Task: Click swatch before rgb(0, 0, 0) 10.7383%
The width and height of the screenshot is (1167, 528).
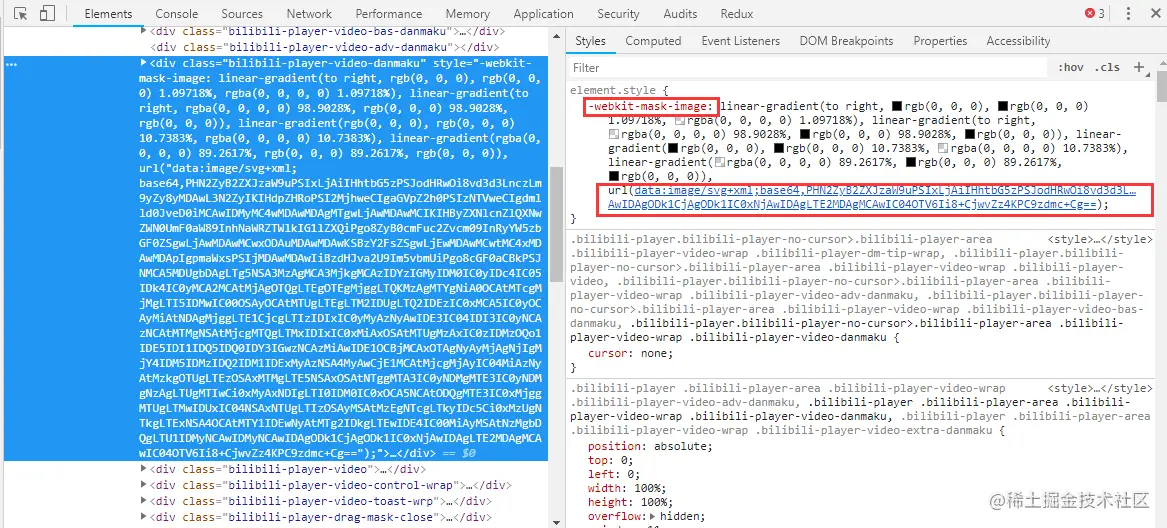Action: (x=779, y=148)
